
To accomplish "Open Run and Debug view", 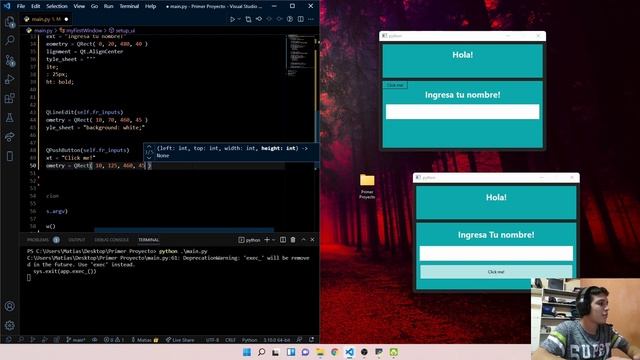I will [x=10, y=79].
